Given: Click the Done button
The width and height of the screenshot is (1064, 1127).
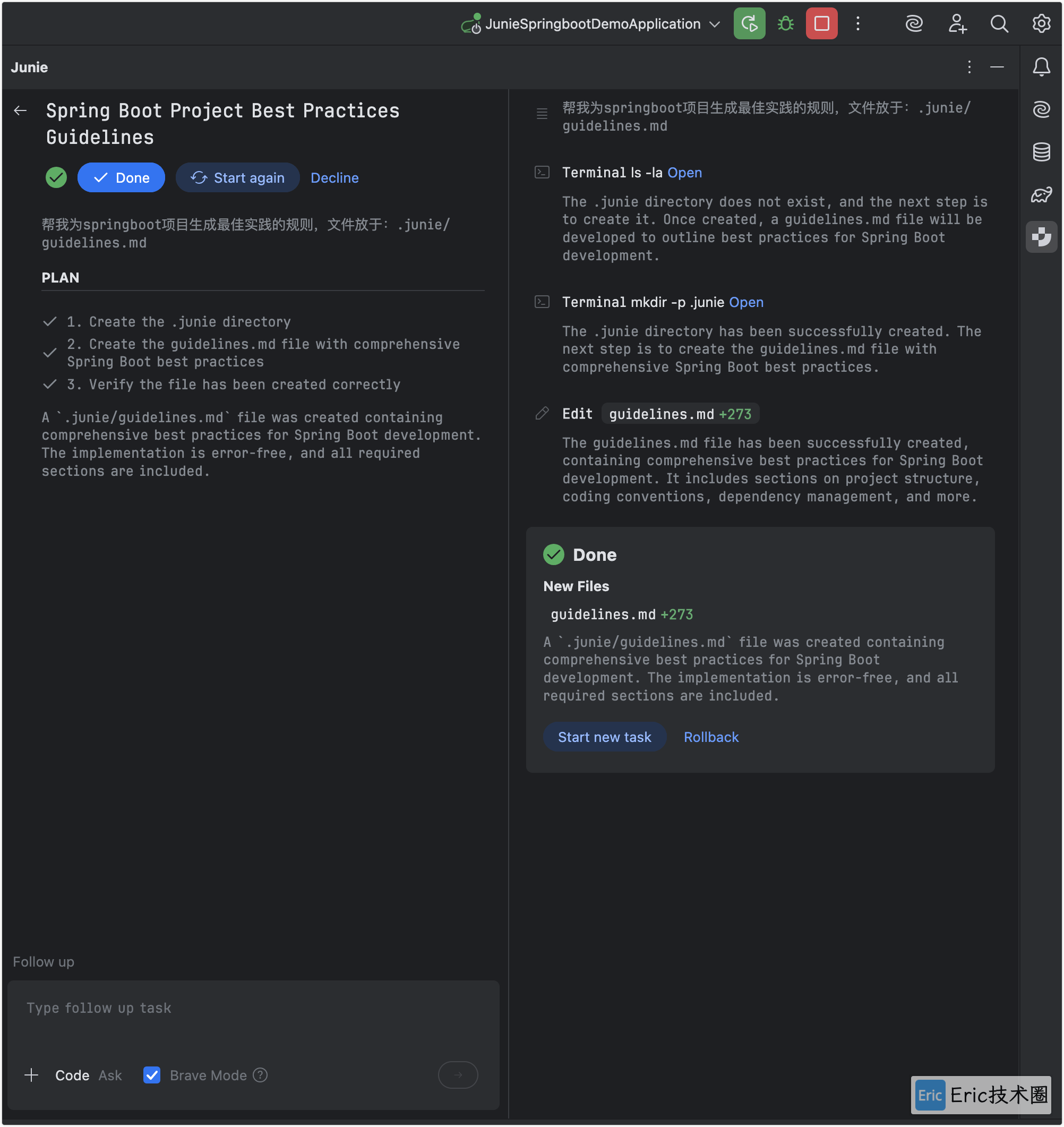Looking at the screenshot, I should point(121,177).
